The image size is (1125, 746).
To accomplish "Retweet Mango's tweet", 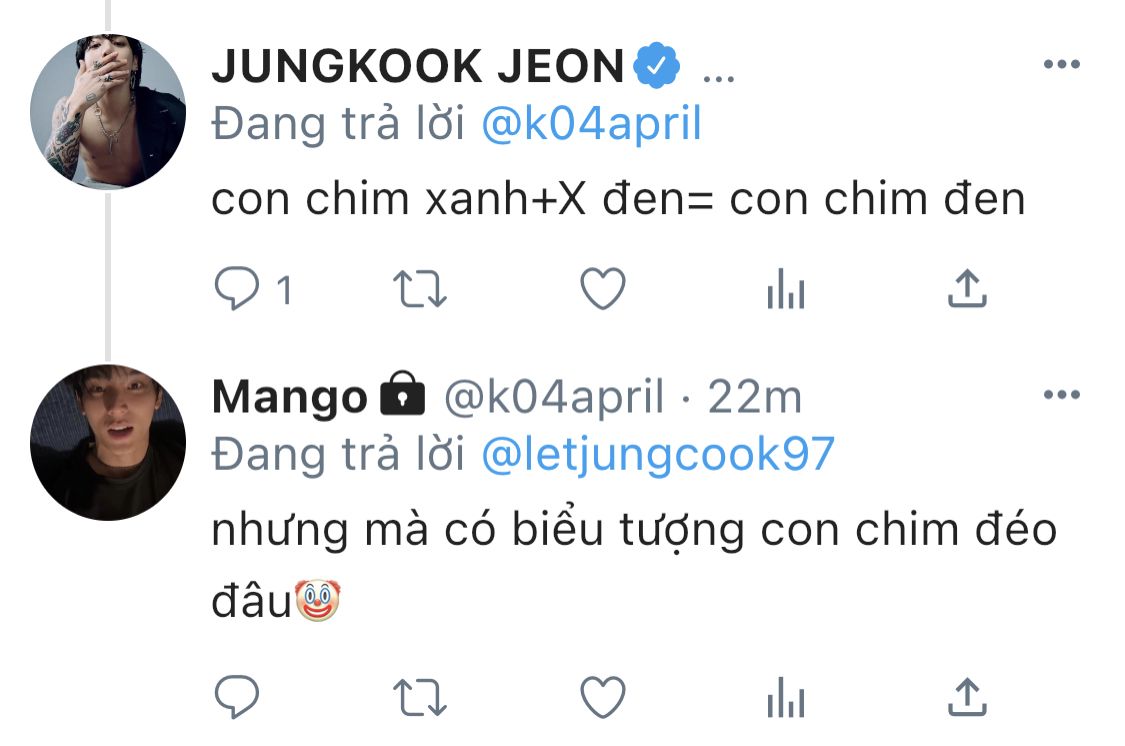I will coord(420,698).
